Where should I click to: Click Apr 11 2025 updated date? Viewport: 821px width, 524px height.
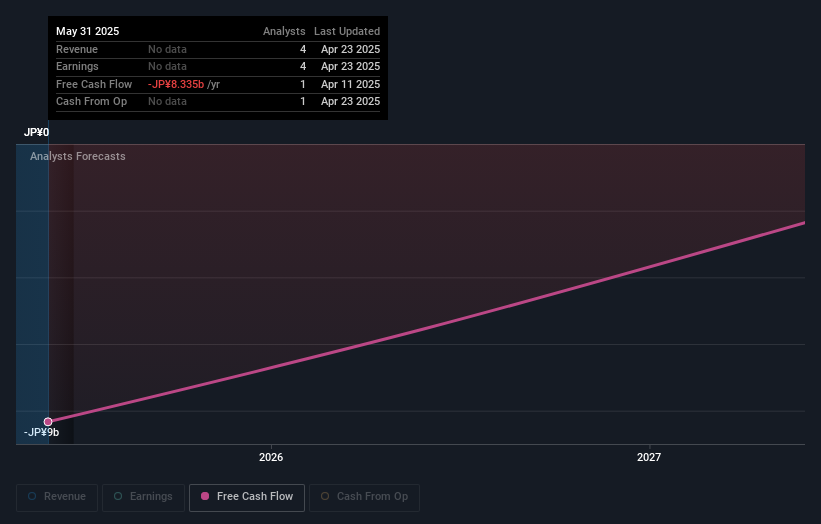coord(350,84)
